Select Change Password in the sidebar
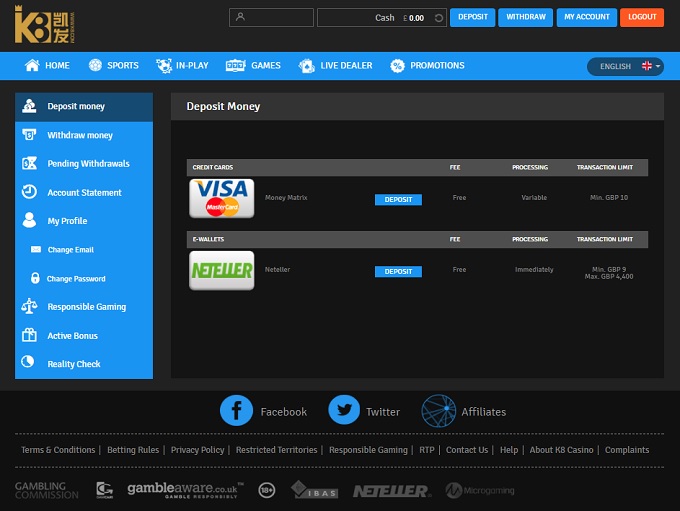 [76, 279]
